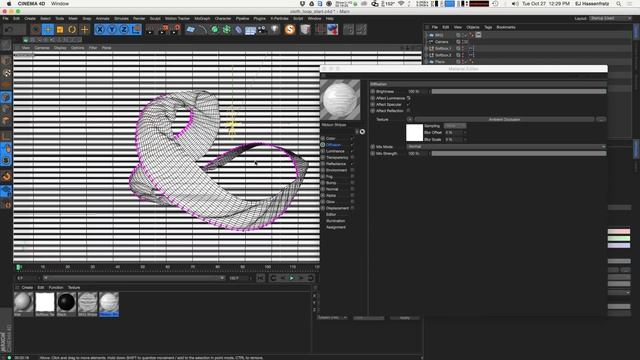Click the Live Selection tool icon
This screenshot has width=640, height=360.
(36, 29)
